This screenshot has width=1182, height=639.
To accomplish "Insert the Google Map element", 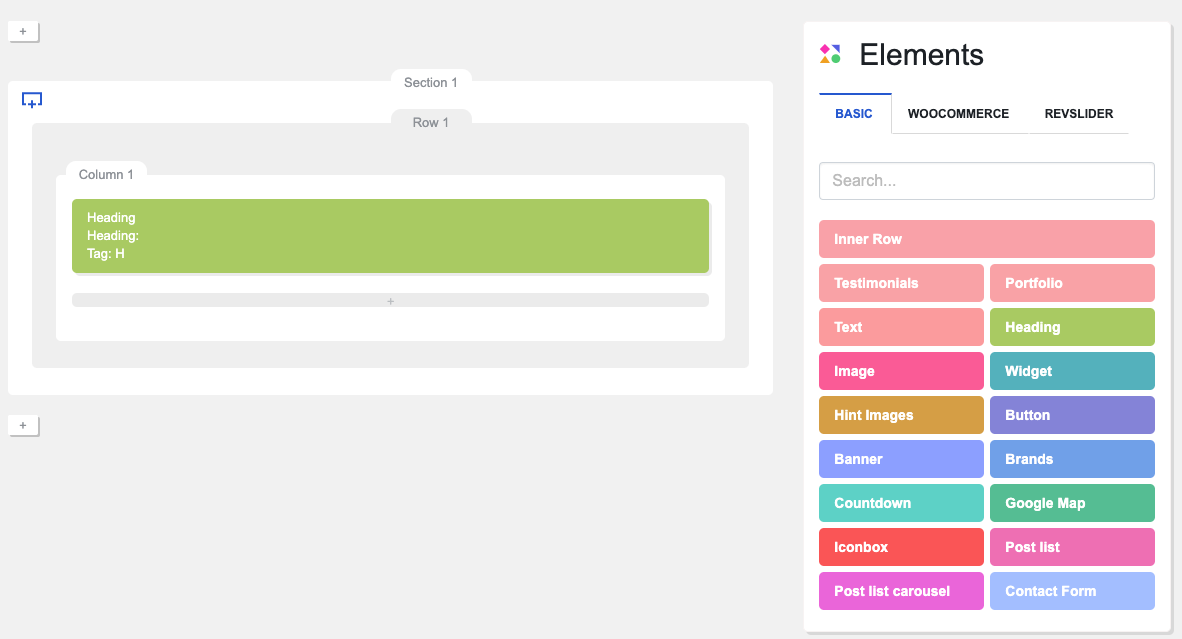I will tap(1072, 503).
